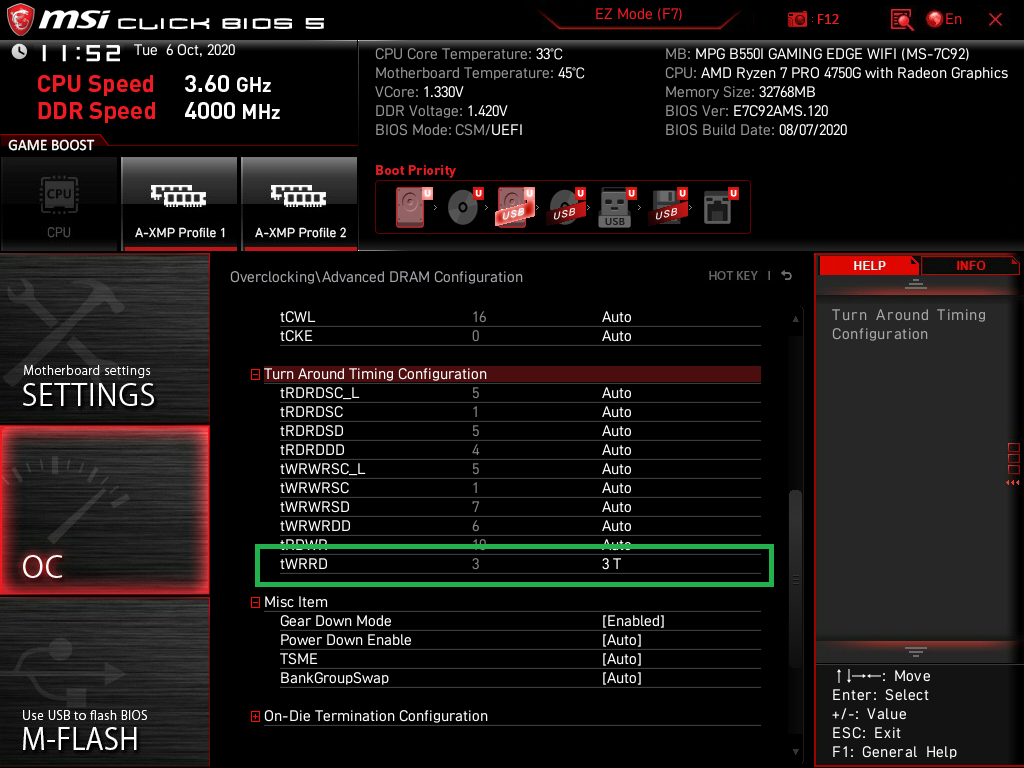Click the tRDRDSD setting label
The height and width of the screenshot is (768, 1024).
[312, 430]
